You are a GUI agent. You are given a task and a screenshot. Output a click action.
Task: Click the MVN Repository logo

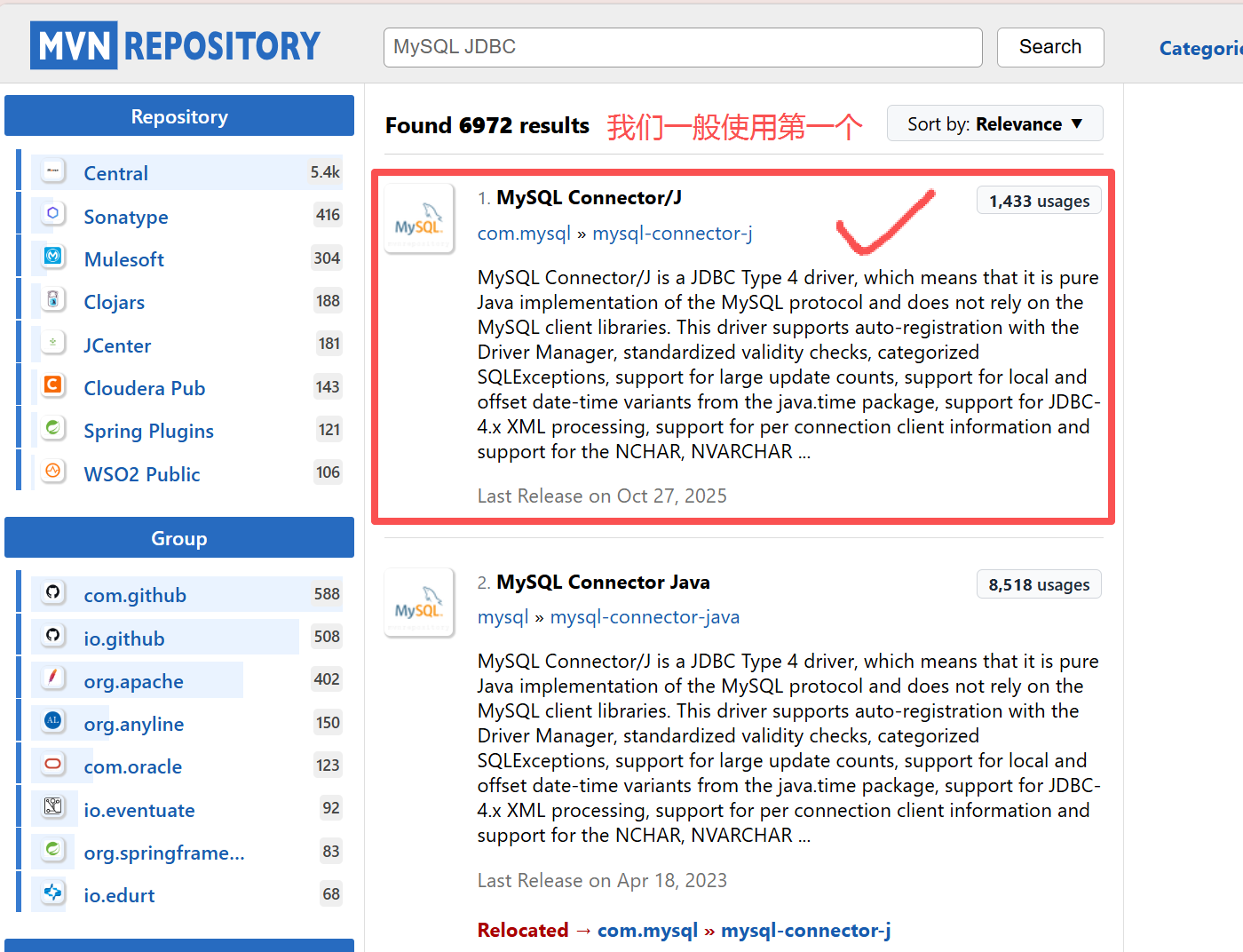[x=175, y=45]
